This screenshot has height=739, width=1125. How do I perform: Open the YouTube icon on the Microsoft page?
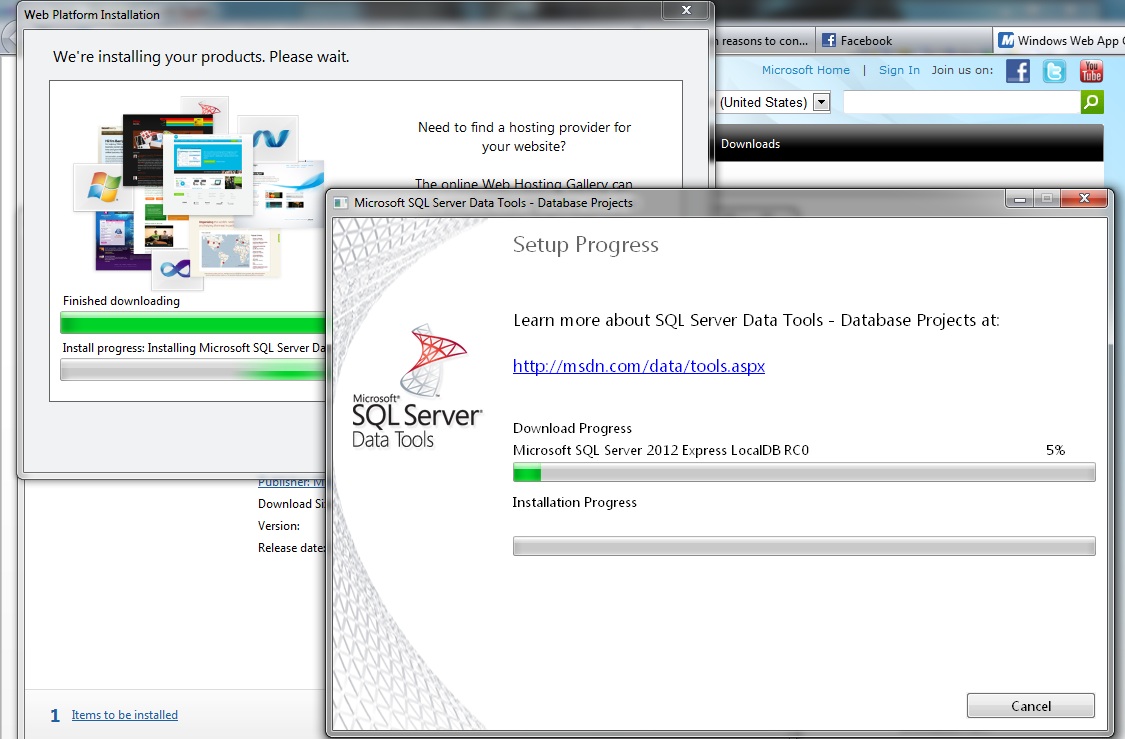click(x=1091, y=71)
